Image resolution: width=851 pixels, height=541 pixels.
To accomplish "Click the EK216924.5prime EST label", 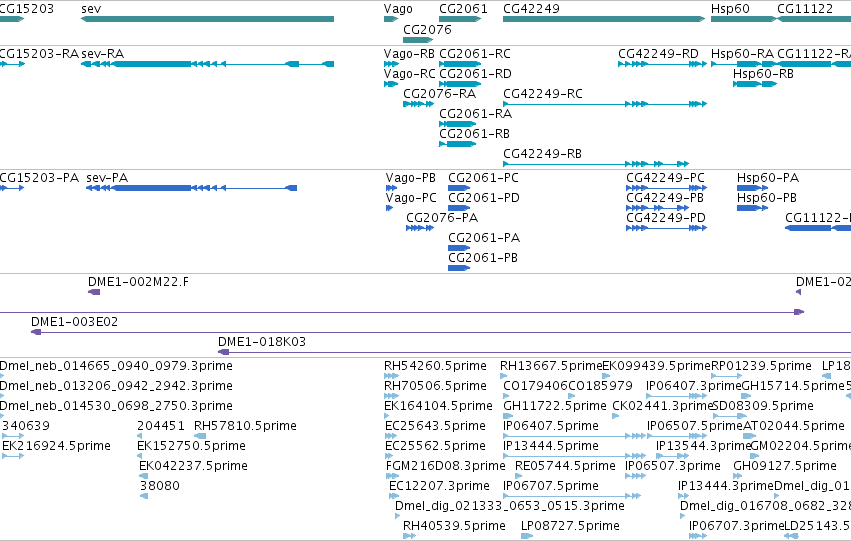I will (56, 447).
